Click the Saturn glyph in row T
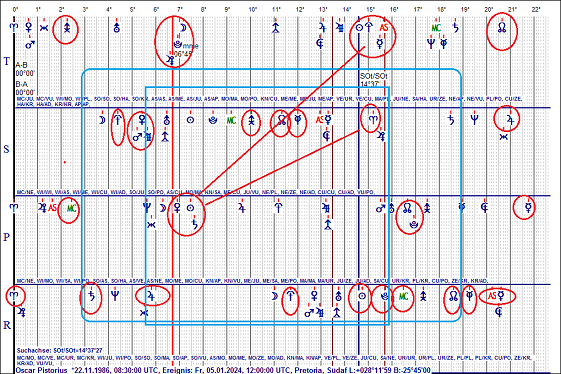 455,28
